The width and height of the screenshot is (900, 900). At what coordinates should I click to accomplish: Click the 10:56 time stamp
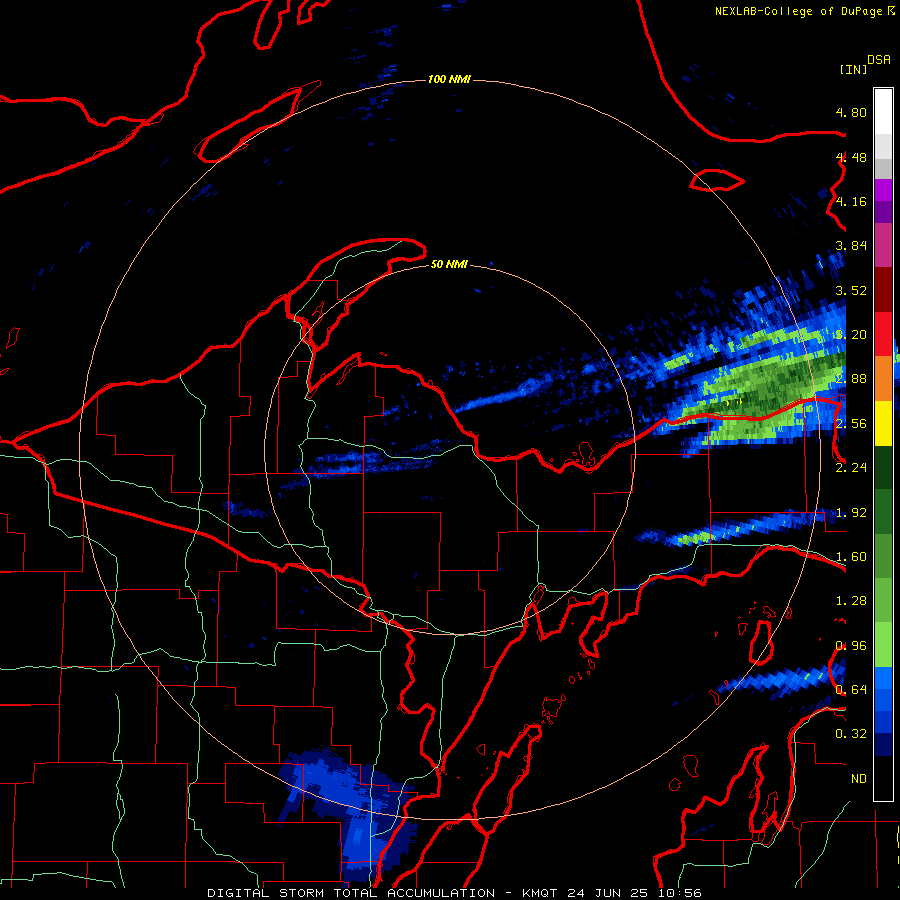(x=681, y=893)
